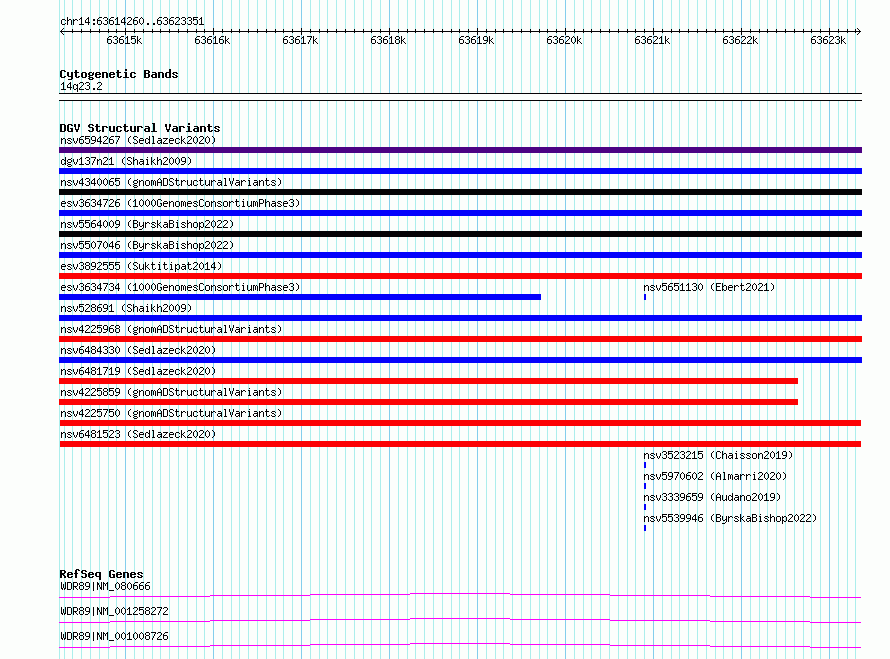Open nsv4225968 gnomADStructuralVariants label

[x=171, y=329]
